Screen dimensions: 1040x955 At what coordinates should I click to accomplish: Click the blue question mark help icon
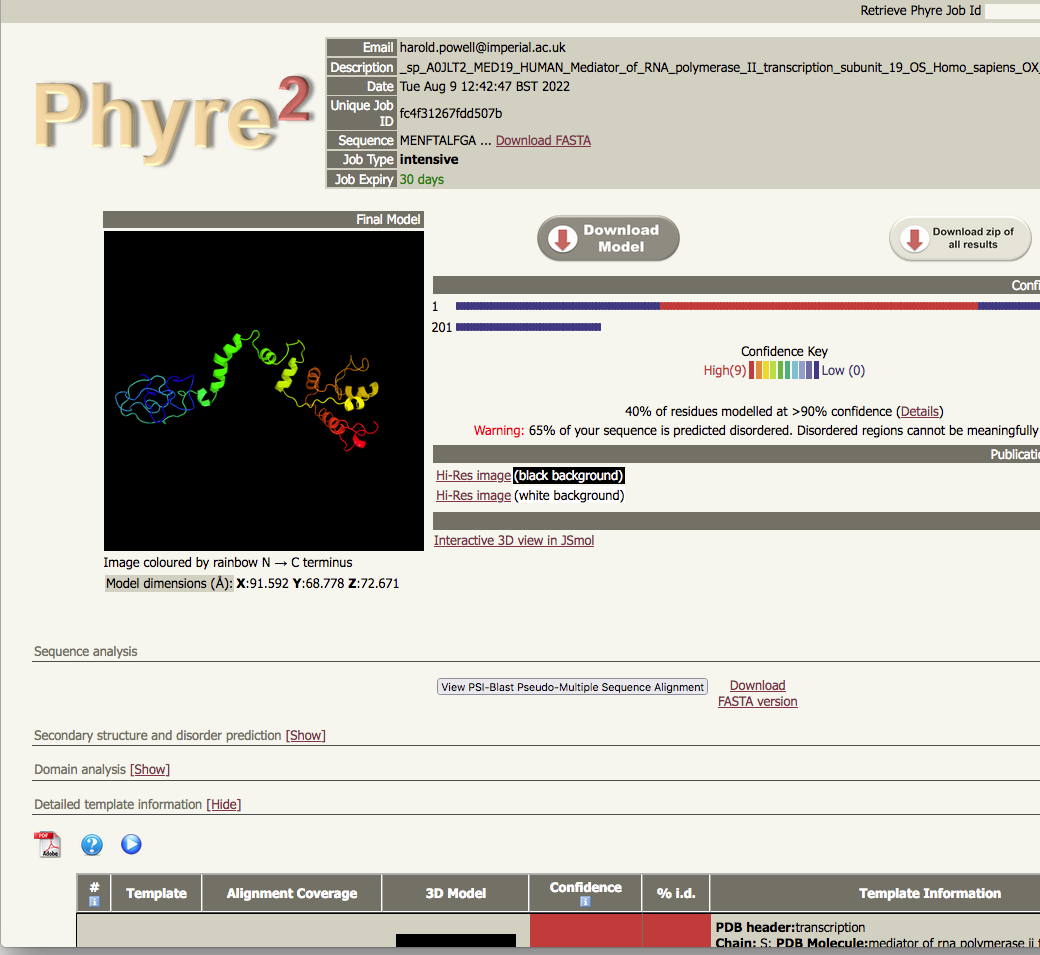[x=92, y=845]
